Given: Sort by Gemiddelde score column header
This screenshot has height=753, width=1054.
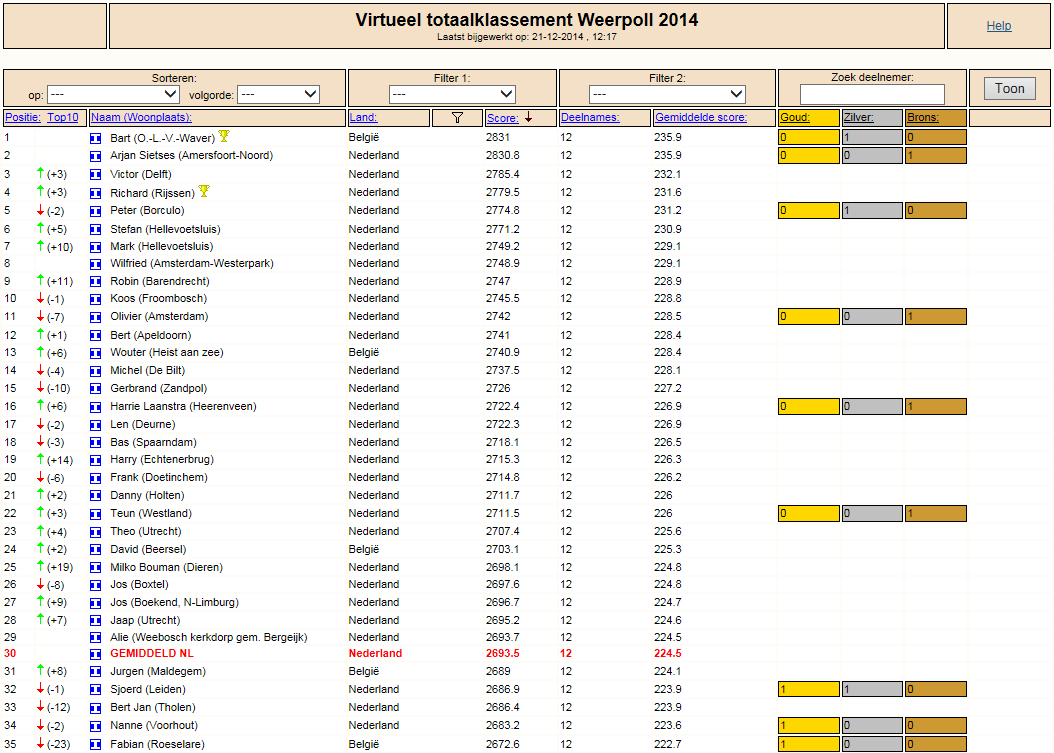Looking at the screenshot, I should [700, 117].
